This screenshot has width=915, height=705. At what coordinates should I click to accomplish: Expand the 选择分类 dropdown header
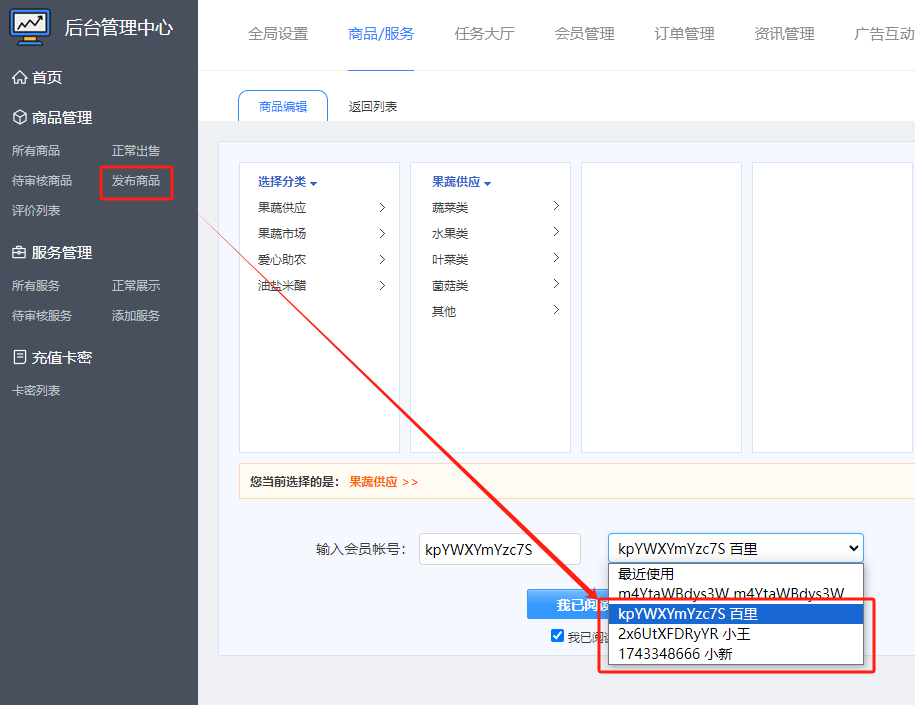tap(287, 182)
